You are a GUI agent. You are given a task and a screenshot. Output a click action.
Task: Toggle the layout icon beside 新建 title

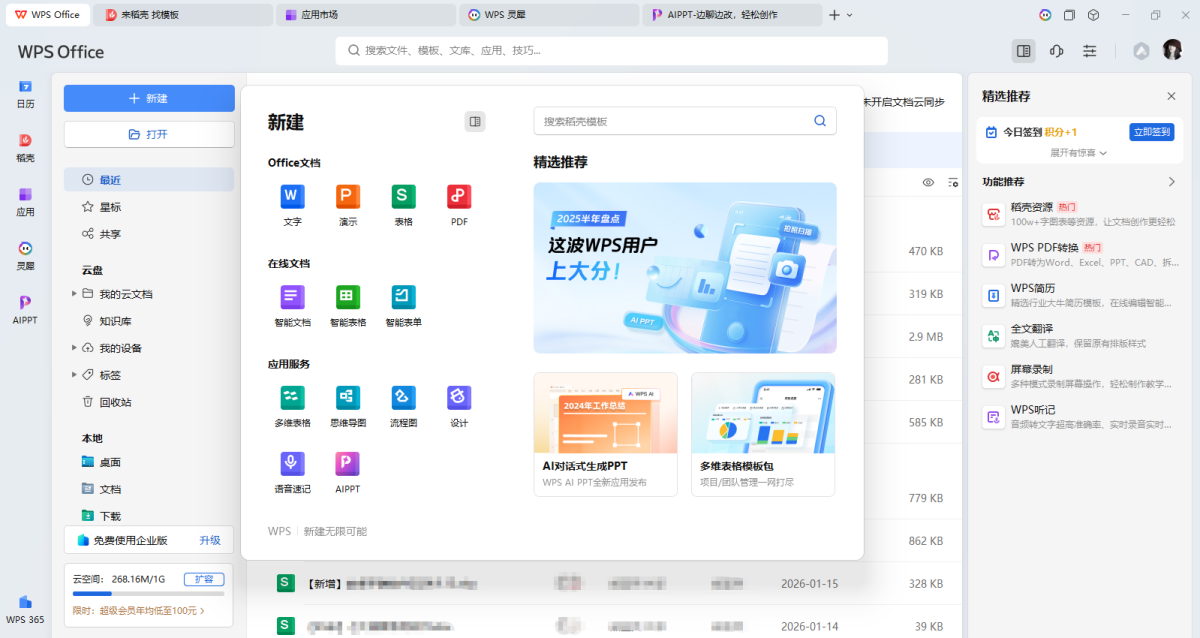tap(475, 121)
